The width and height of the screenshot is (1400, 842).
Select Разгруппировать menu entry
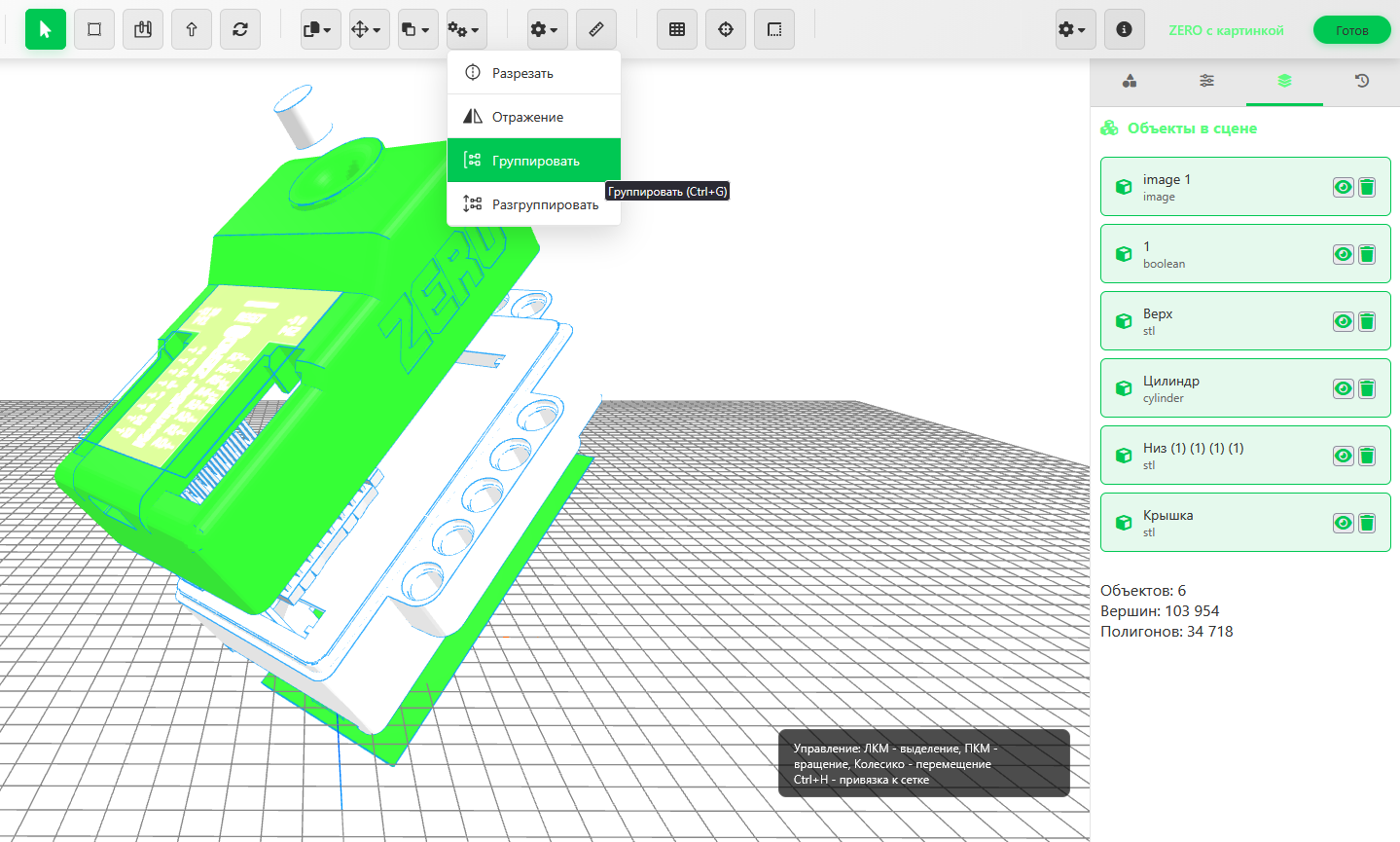click(x=544, y=204)
